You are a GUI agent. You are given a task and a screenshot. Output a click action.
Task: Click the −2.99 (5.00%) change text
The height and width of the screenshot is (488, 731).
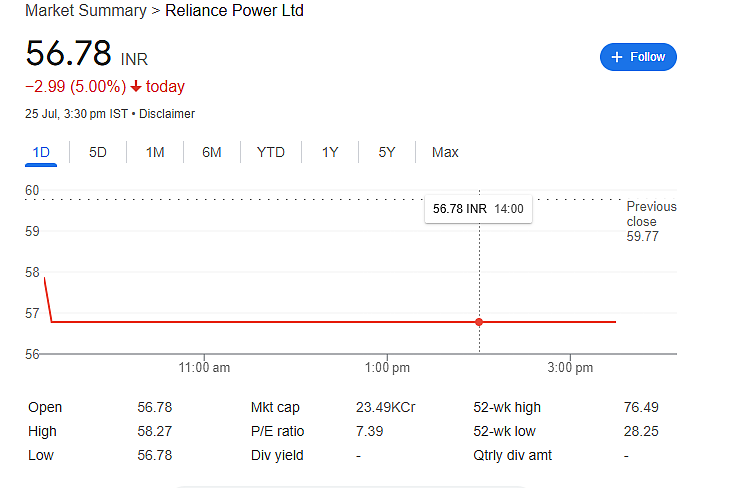(76, 87)
